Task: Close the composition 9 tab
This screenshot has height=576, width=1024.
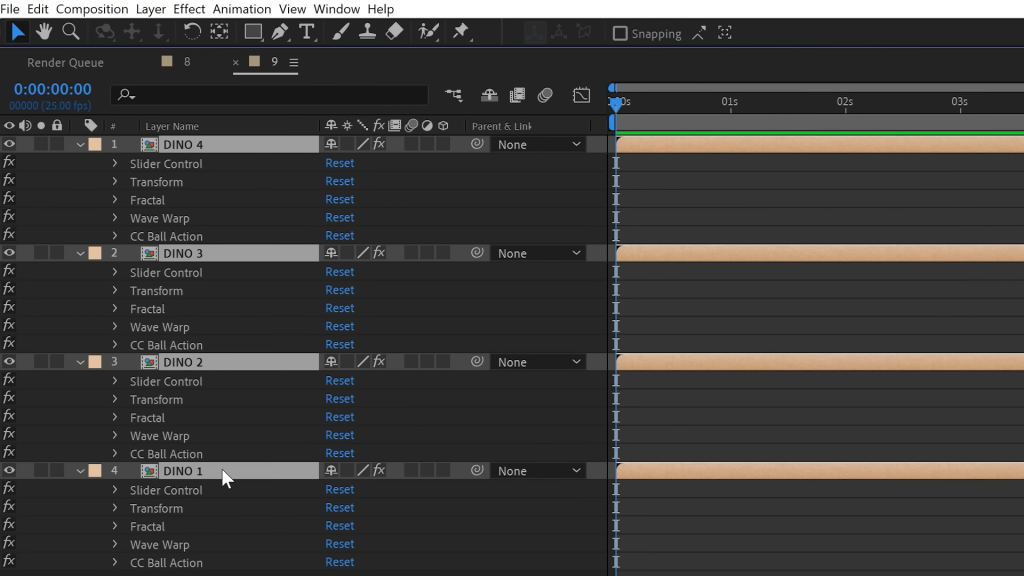Action: pyautogui.click(x=236, y=62)
